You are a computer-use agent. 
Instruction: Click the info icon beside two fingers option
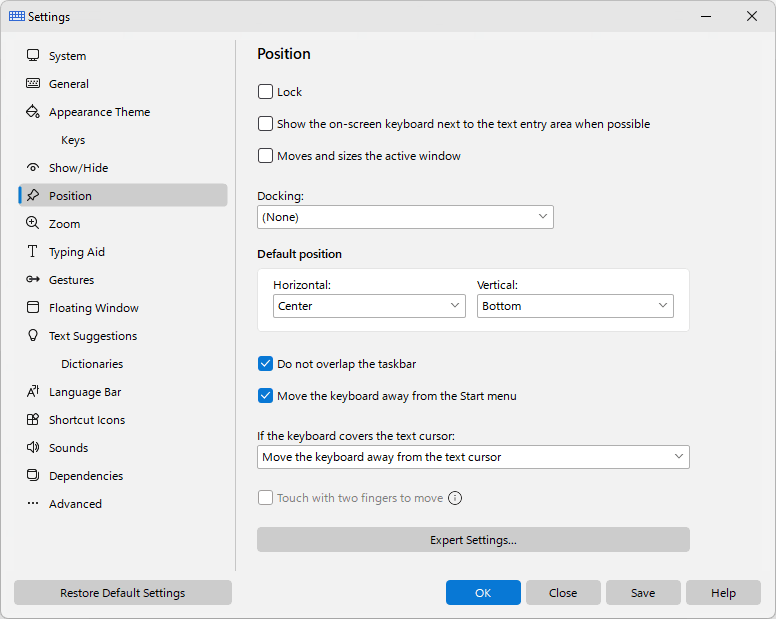[x=455, y=498]
